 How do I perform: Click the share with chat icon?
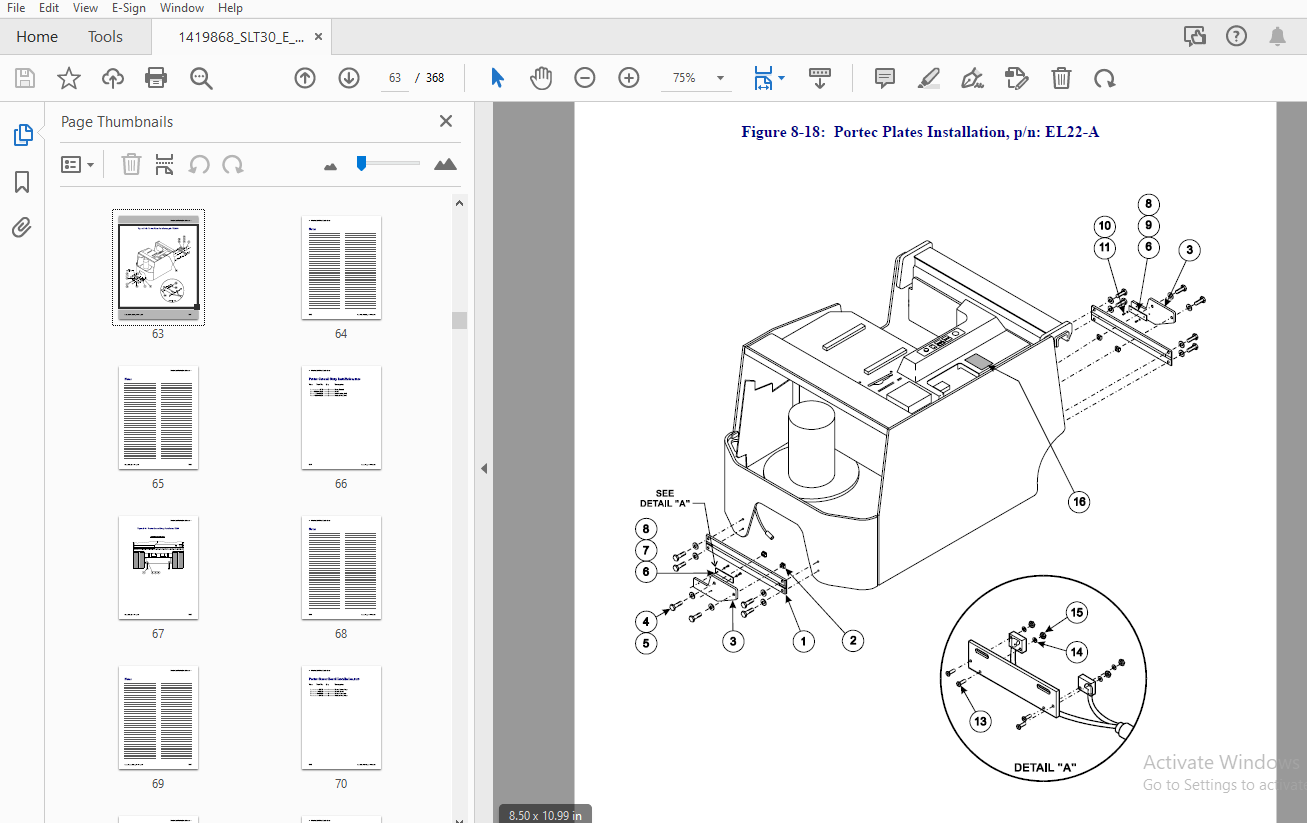pyautogui.click(x=1195, y=37)
